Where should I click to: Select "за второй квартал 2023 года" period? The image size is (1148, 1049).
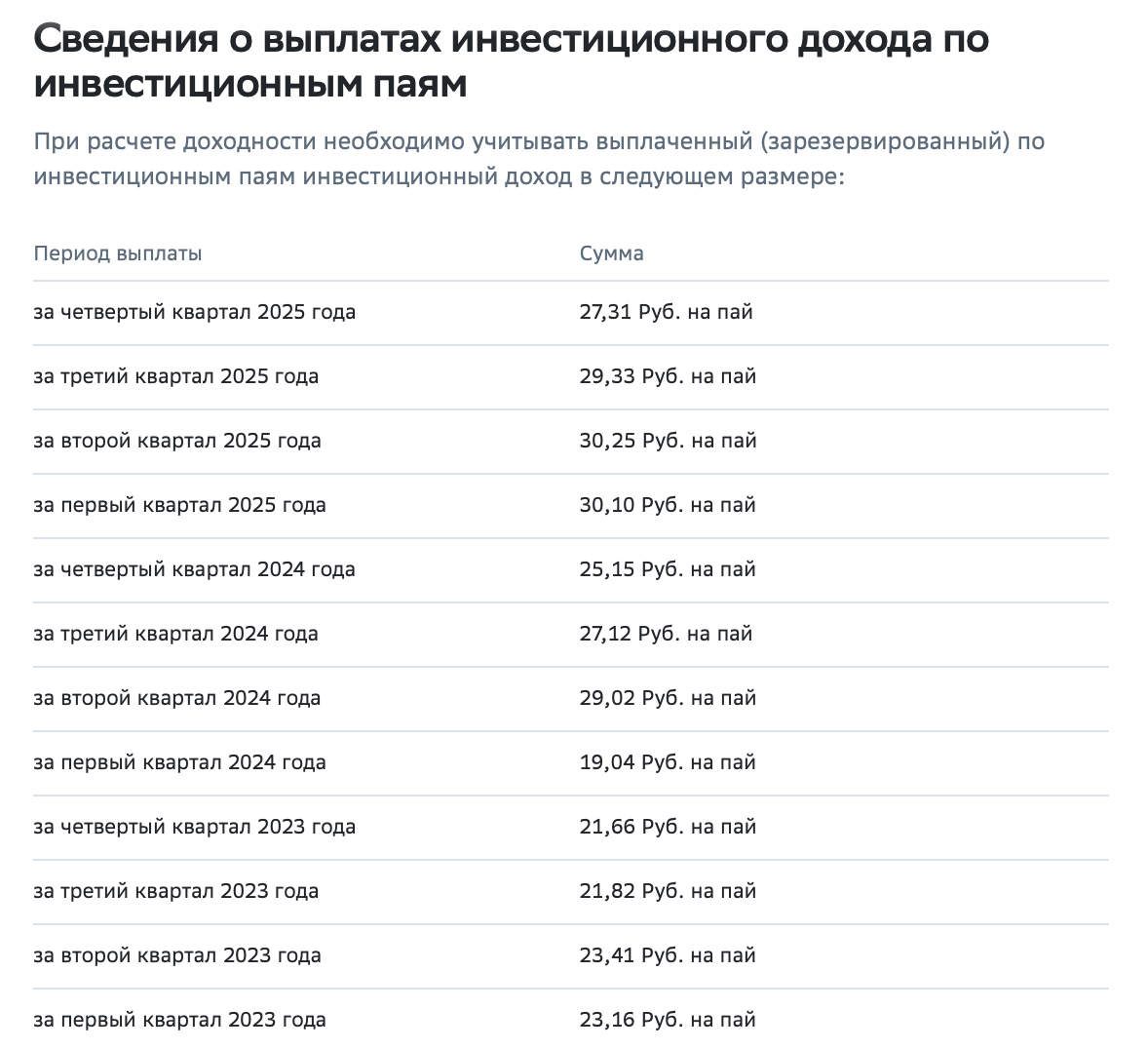(x=176, y=955)
